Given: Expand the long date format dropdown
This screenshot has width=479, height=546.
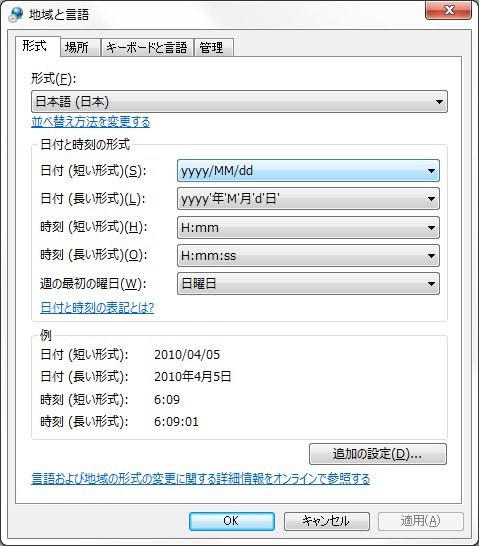Looking at the screenshot, I should tap(308, 199).
